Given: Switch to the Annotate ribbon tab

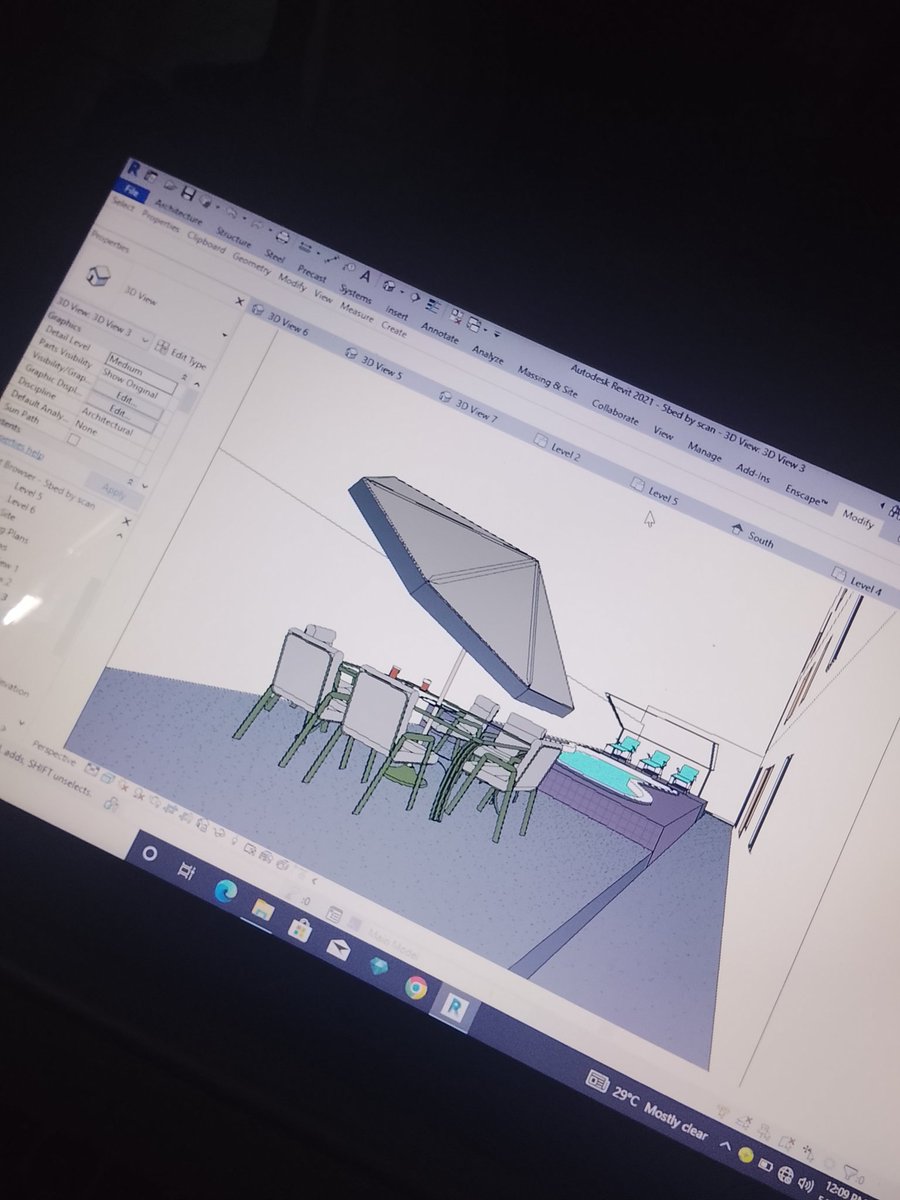Looking at the screenshot, I should click(439, 332).
